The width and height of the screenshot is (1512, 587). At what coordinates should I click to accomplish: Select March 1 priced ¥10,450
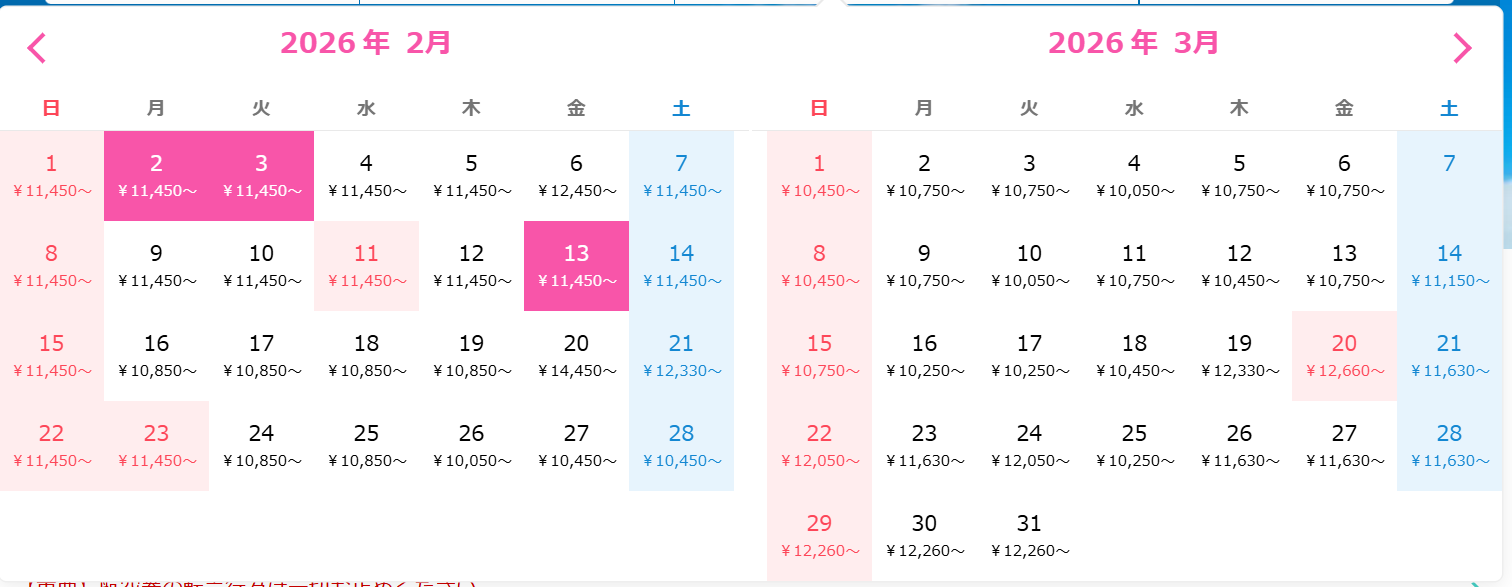coord(820,175)
